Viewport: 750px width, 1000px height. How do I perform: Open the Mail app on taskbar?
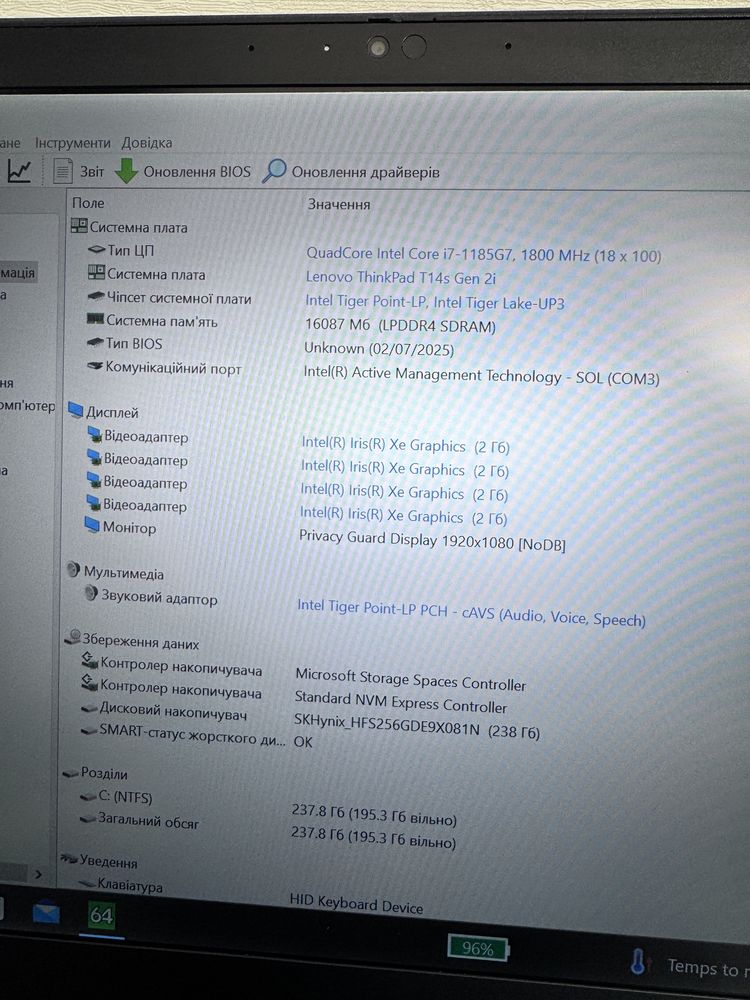(46, 915)
